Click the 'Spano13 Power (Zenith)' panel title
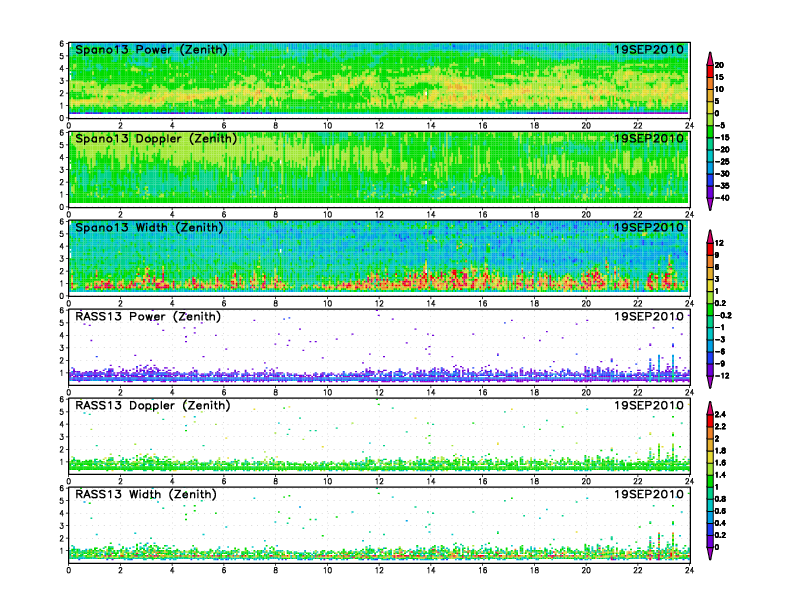 pyautogui.click(x=151, y=50)
